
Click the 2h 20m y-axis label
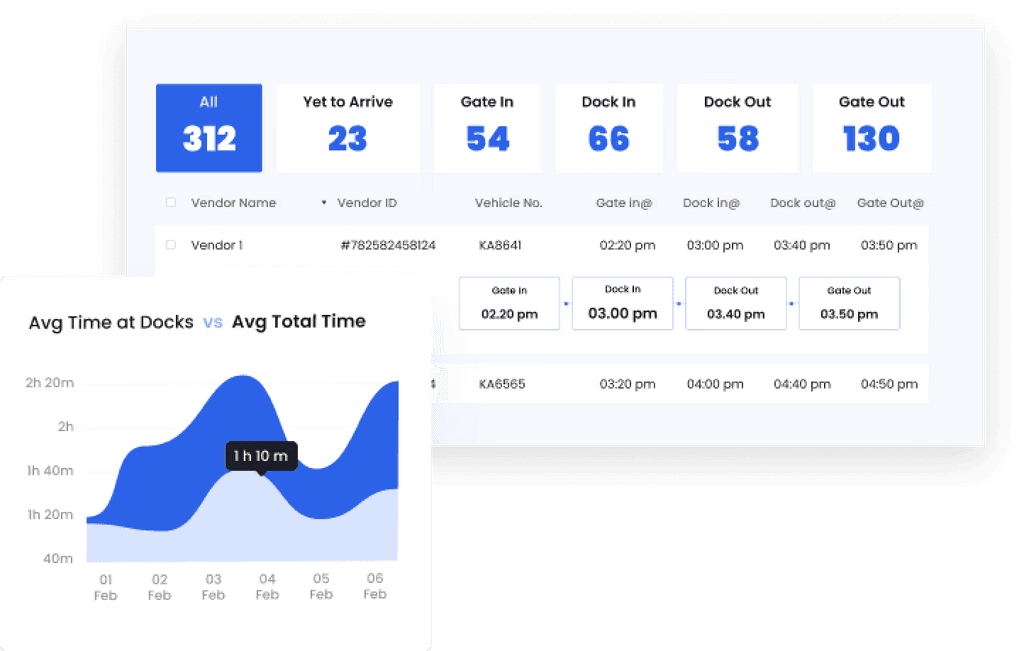pyautogui.click(x=50, y=383)
